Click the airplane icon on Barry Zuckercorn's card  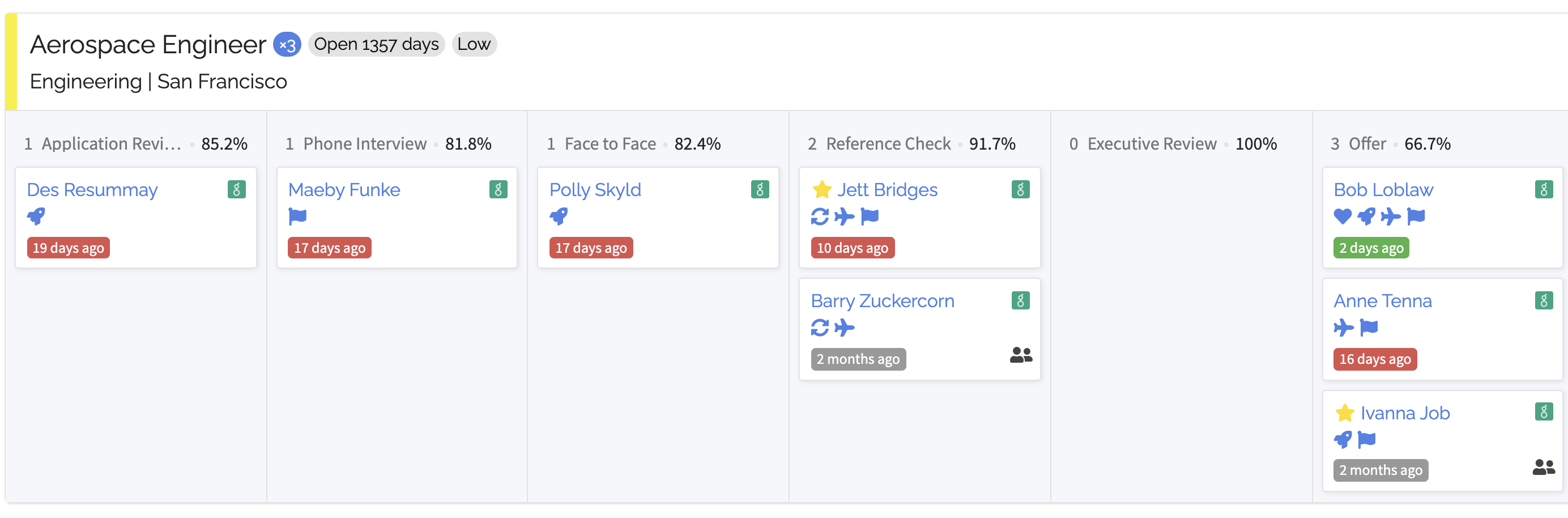tap(844, 328)
